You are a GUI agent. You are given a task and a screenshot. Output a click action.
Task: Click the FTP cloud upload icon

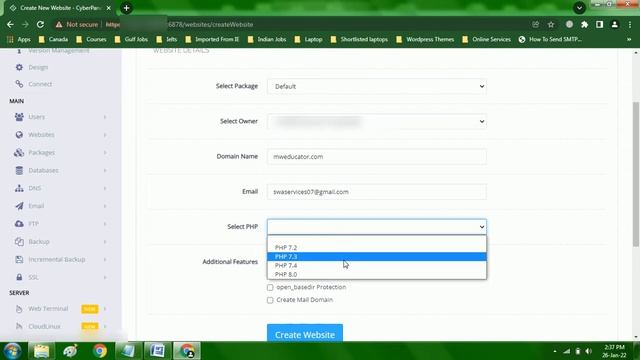point(19,224)
